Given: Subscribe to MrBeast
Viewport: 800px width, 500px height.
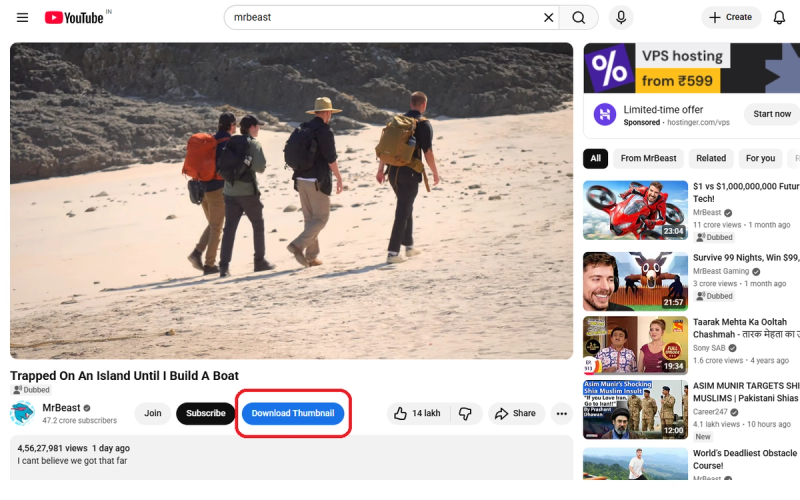Looking at the screenshot, I should coord(206,413).
